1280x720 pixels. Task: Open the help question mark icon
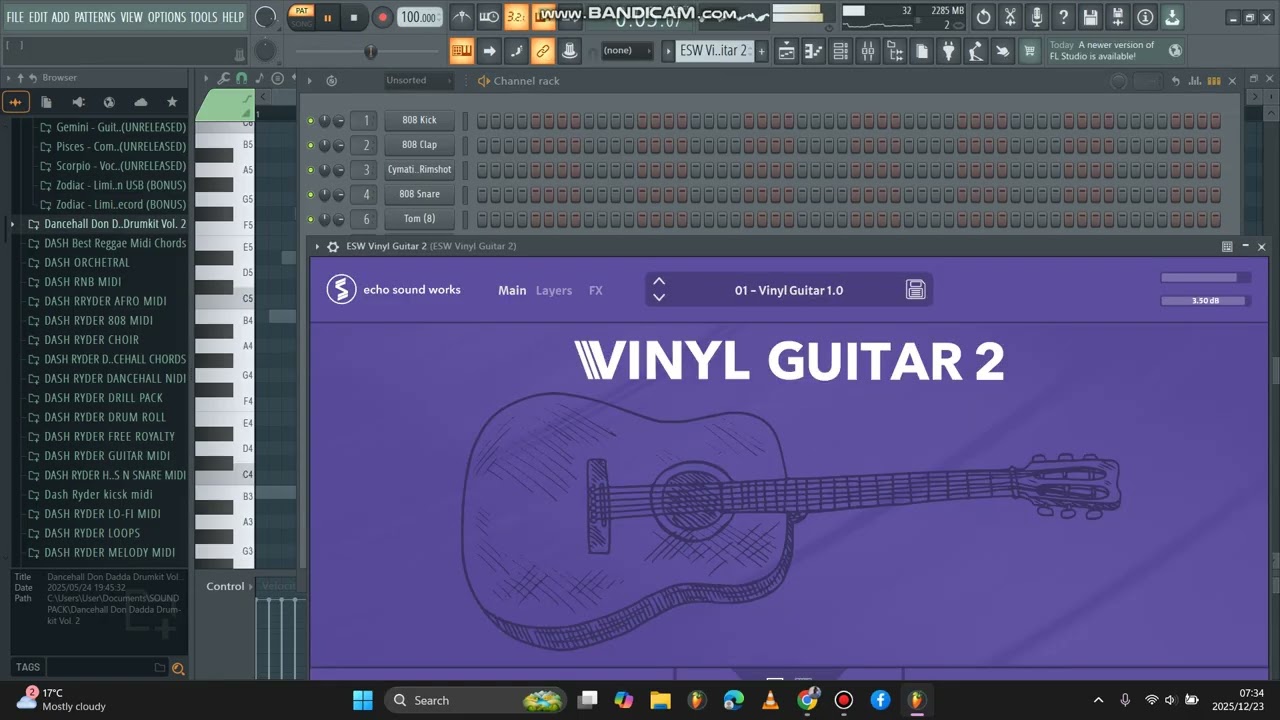[x=1063, y=17]
